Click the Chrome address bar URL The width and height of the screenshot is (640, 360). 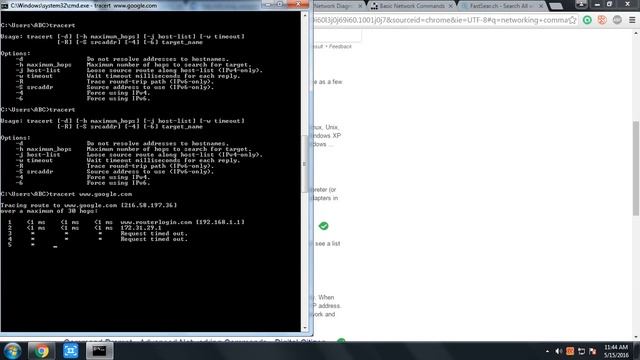[441, 20]
